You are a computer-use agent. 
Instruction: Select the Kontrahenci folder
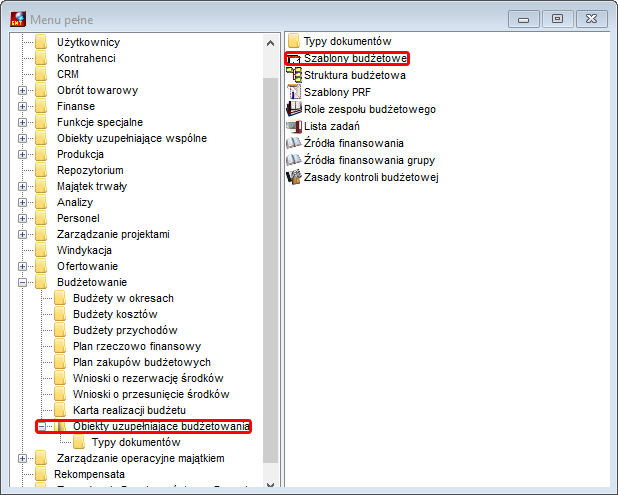pyautogui.click(x=86, y=58)
